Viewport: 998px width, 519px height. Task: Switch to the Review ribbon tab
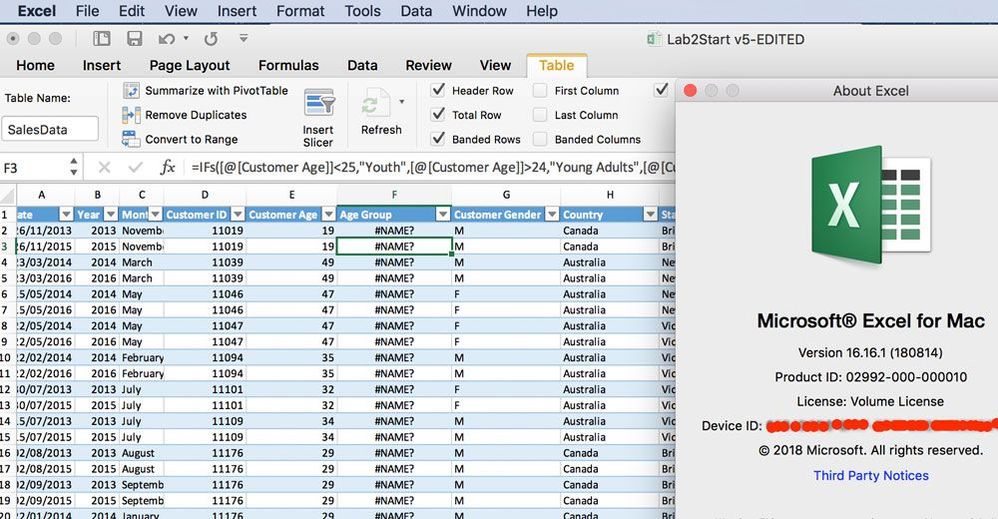pos(428,65)
